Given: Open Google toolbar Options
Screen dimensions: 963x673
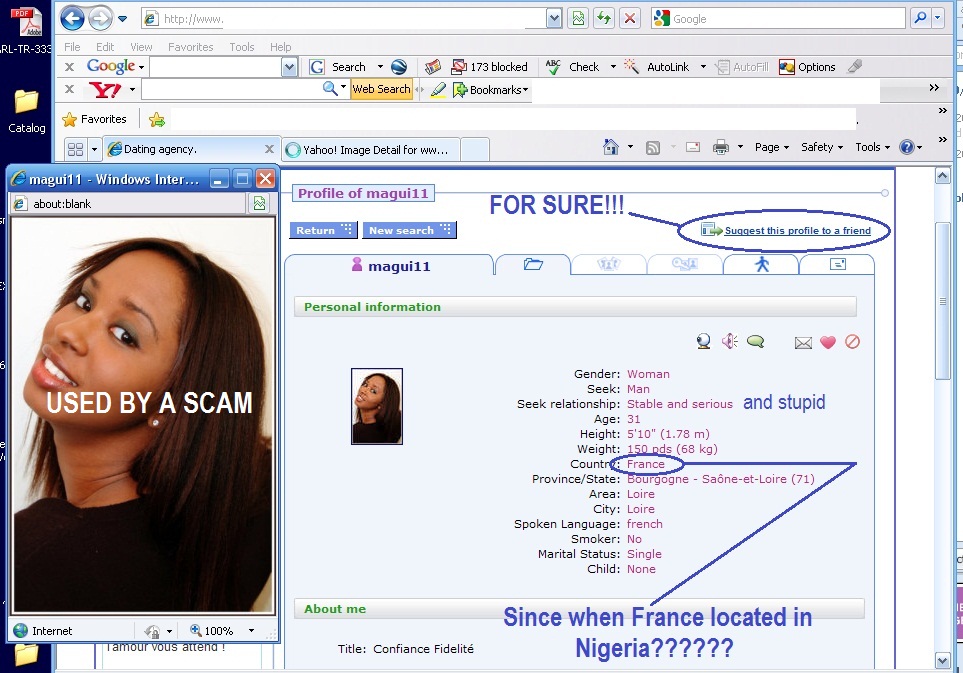Looking at the screenshot, I should 807,67.
